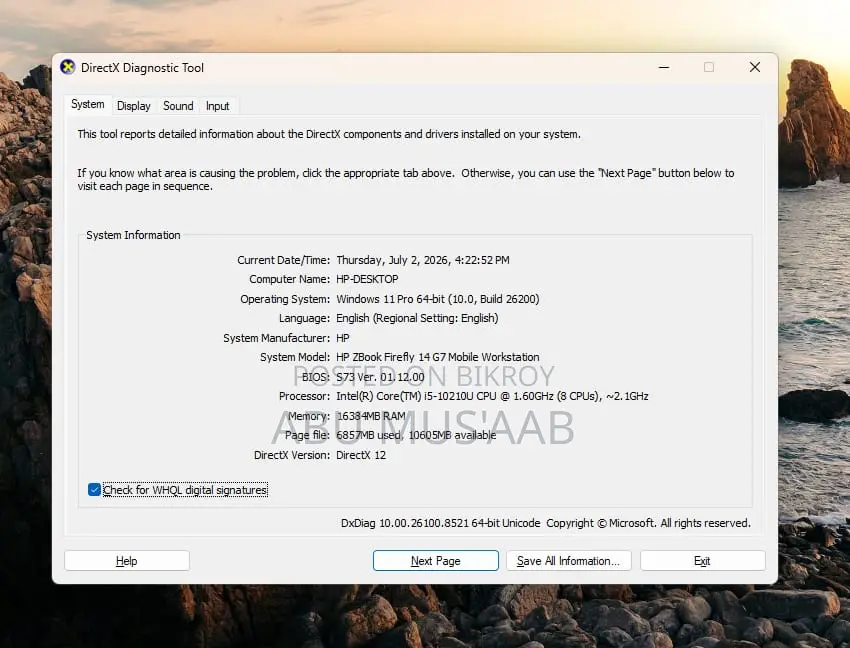The height and width of the screenshot is (648, 850).
Task: Close the DirectX Diagnostic Tool window
Action: pyautogui.click(x=755, y=67)
